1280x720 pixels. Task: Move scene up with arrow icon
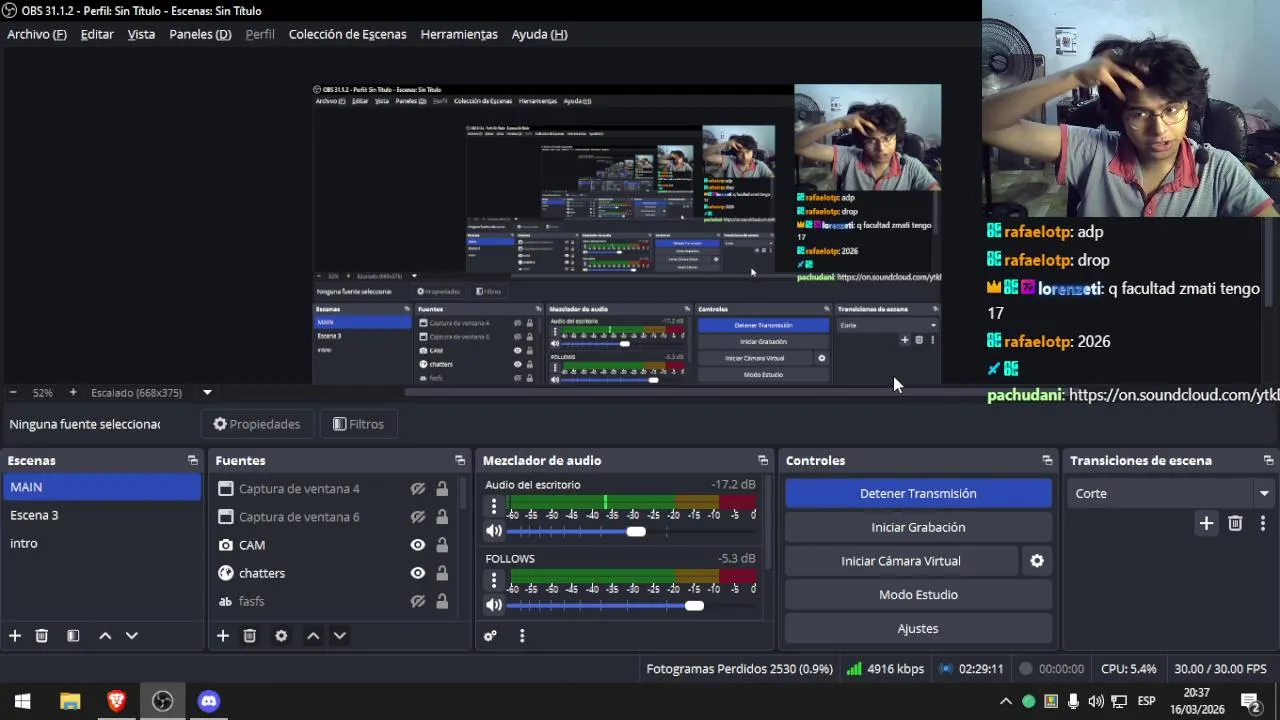tap(105, 636)
